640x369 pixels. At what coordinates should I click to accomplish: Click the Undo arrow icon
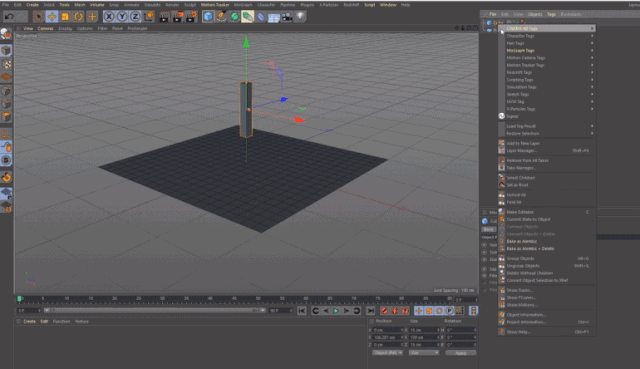click(9, 16)
